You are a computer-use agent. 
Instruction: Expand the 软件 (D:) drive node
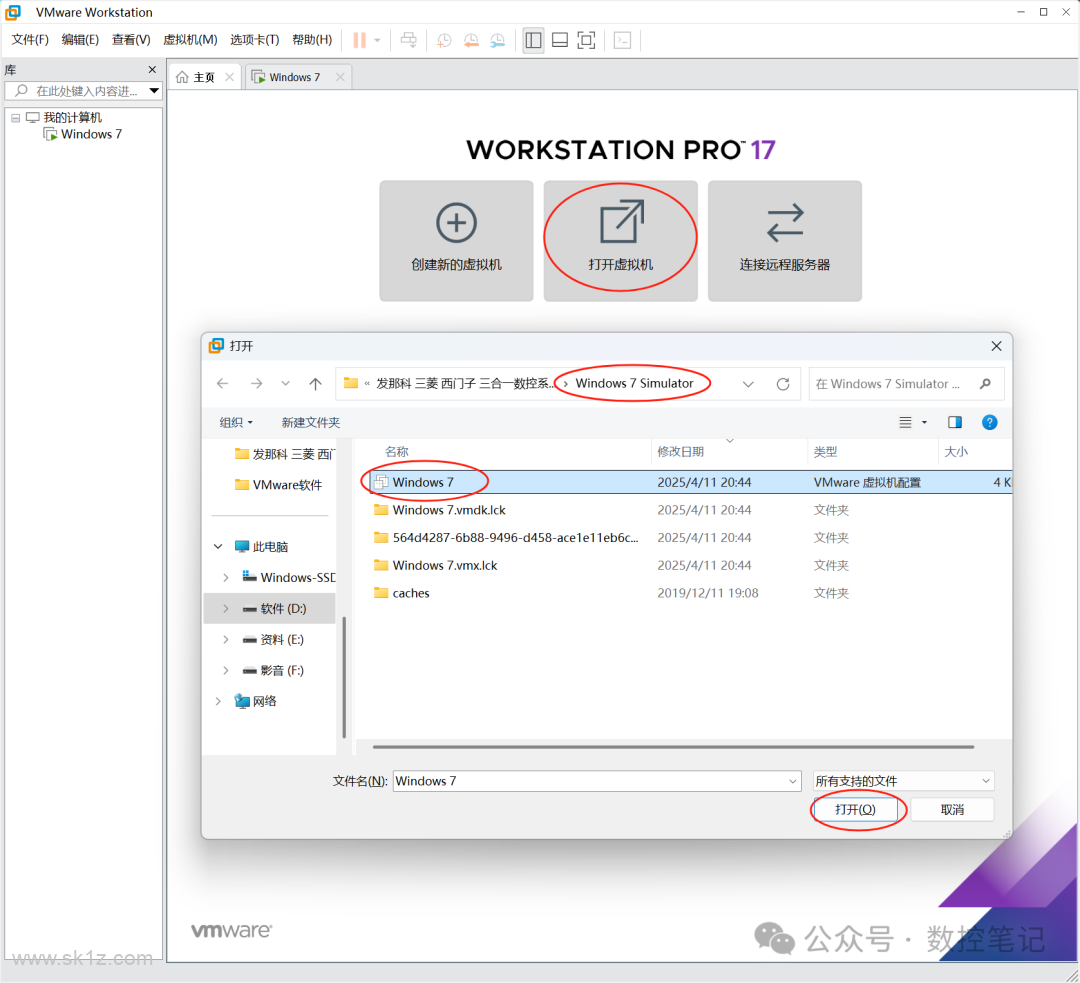pyautogui.click(x=226, y=609)
